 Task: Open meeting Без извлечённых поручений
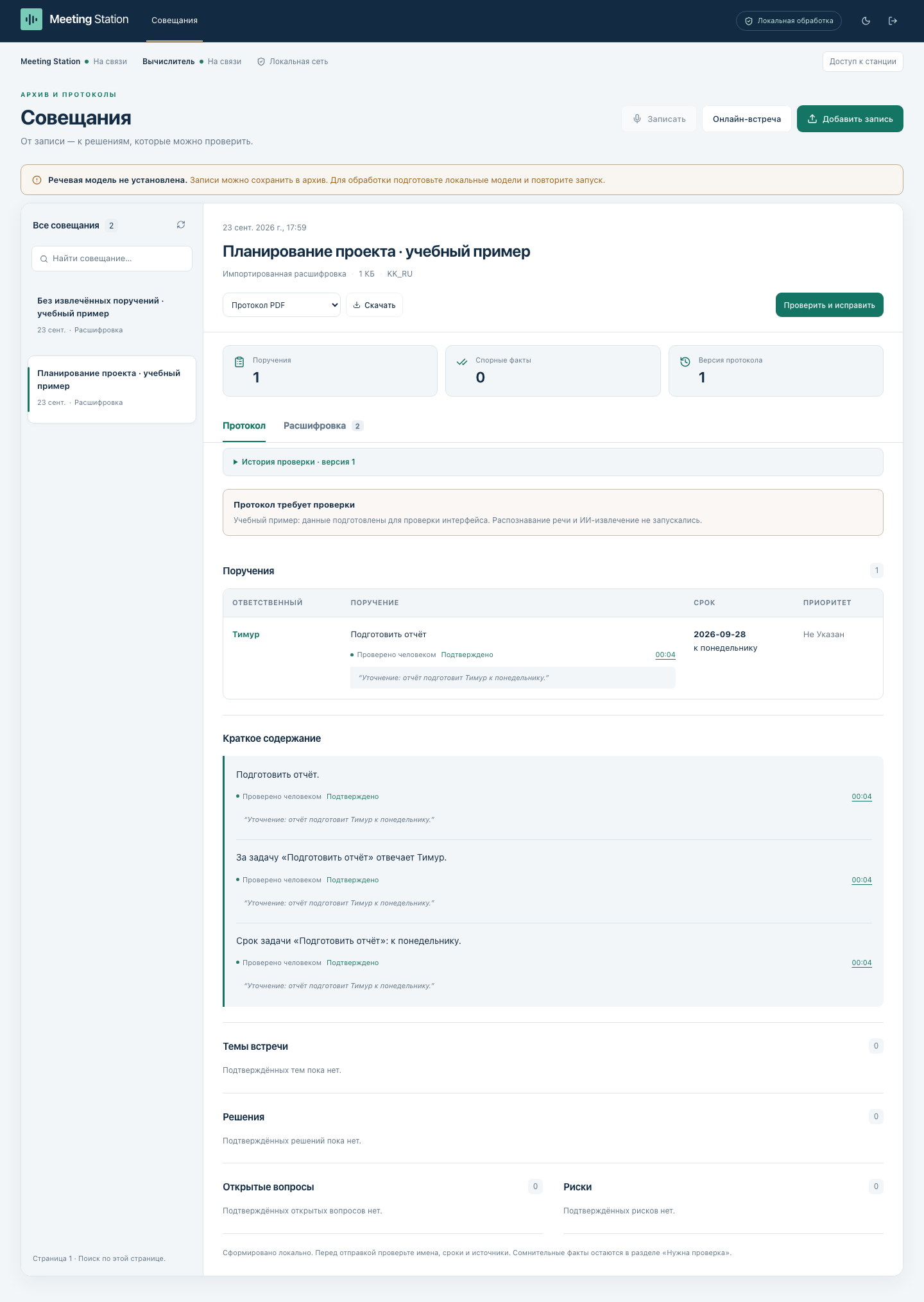pos(112,314)
